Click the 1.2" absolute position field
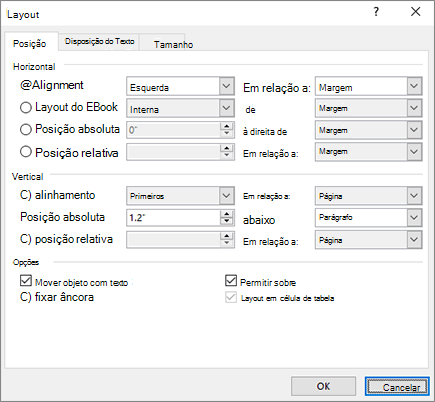 point(173,218)
